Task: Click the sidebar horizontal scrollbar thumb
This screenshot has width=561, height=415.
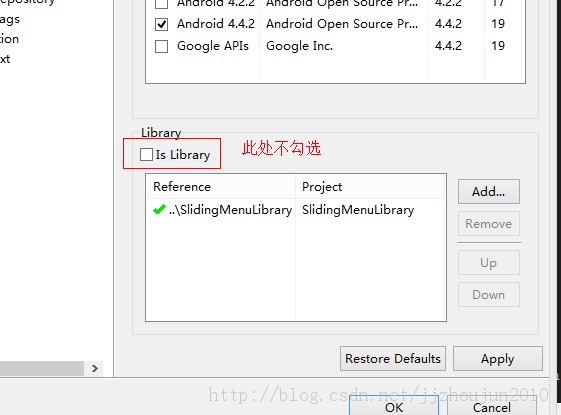Action: coord(42,368)
